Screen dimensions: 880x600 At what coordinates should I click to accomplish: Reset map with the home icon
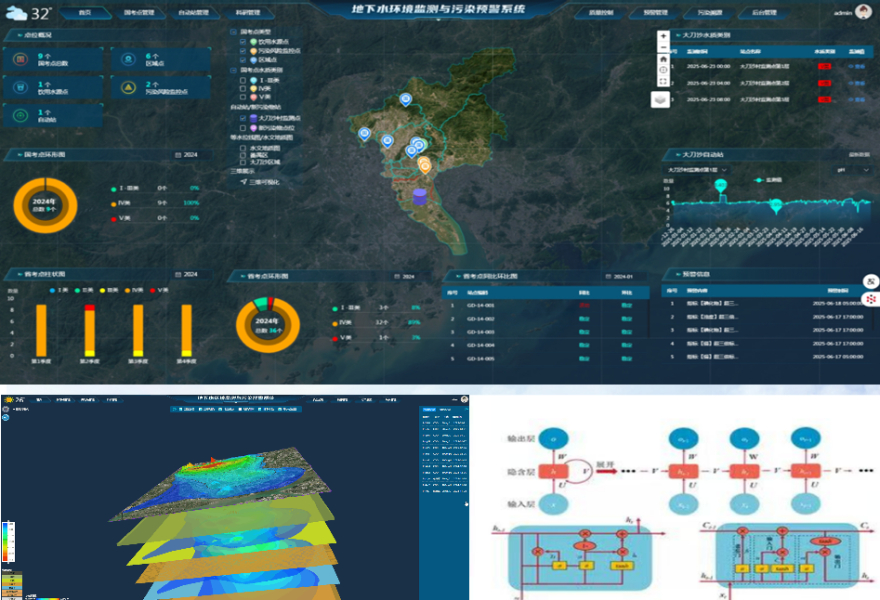664,60
